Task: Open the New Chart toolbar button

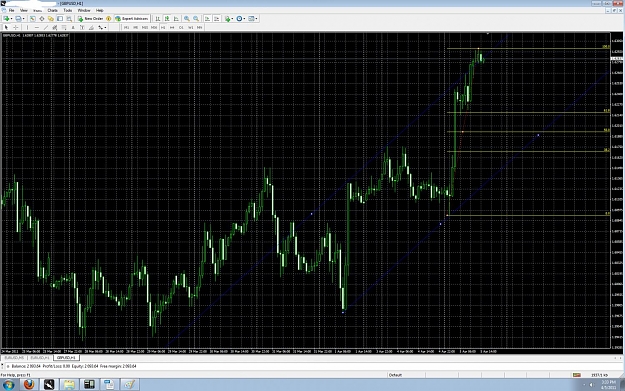Action: 6,19
